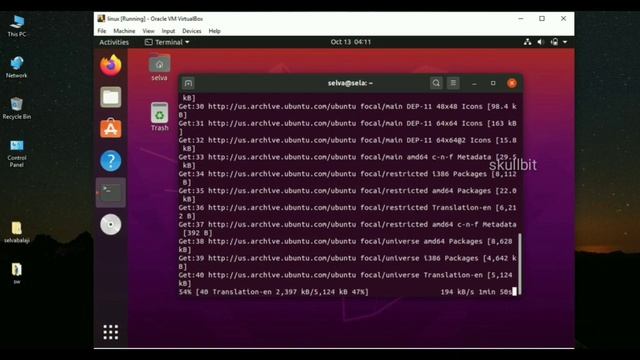Screen dimensions: 640x360
Task: Open the Help icon in dock
Action: pos(111,160)
